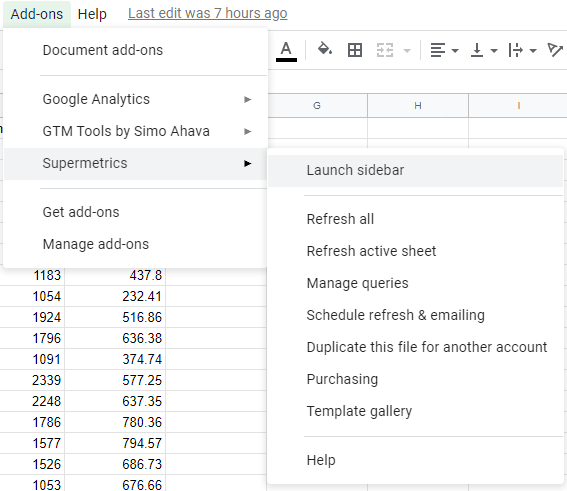Click the borders grid icon
Screen dimensions: 567x491
pyautogui.click(x=355, y=50)
